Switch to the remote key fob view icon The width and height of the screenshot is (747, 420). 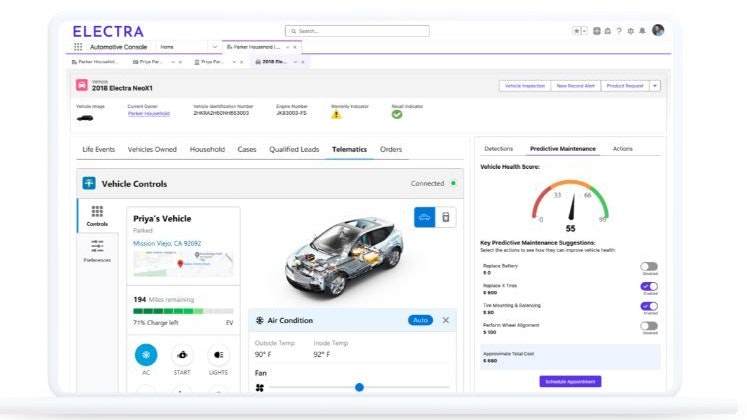pyautogui.click(x=445, y=217)
